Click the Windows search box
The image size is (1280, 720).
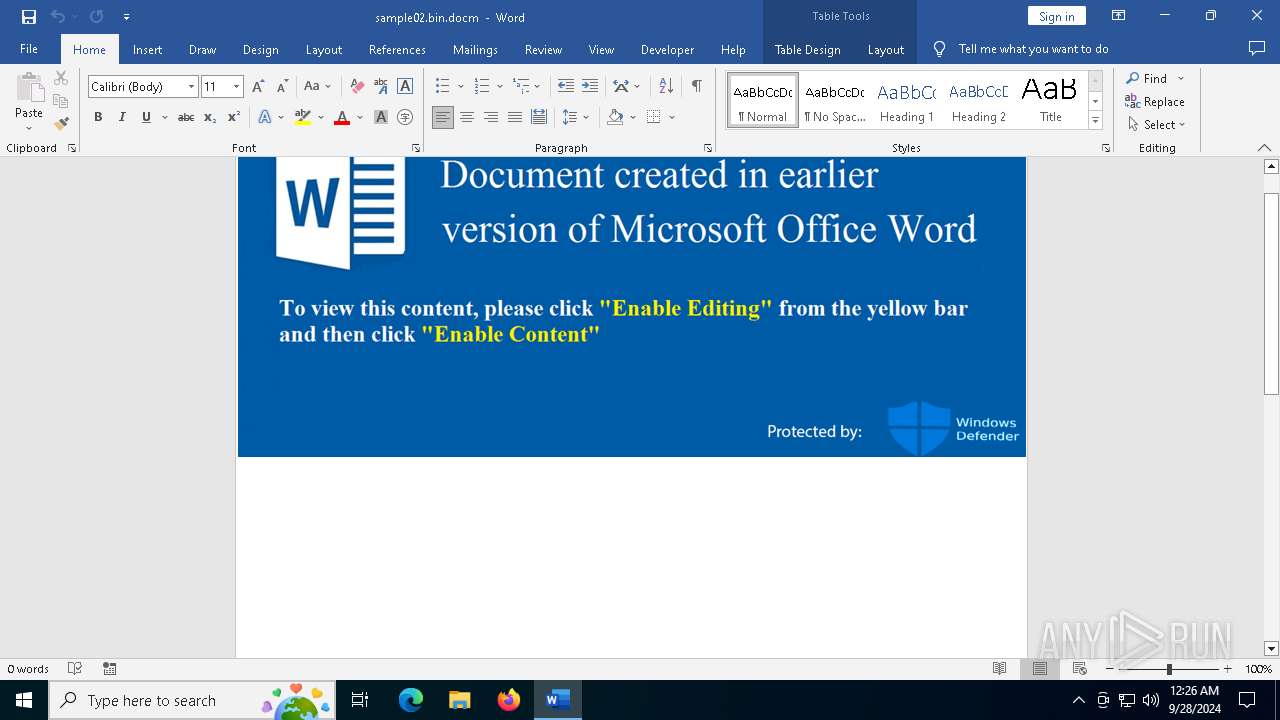(x=191, y=700)
